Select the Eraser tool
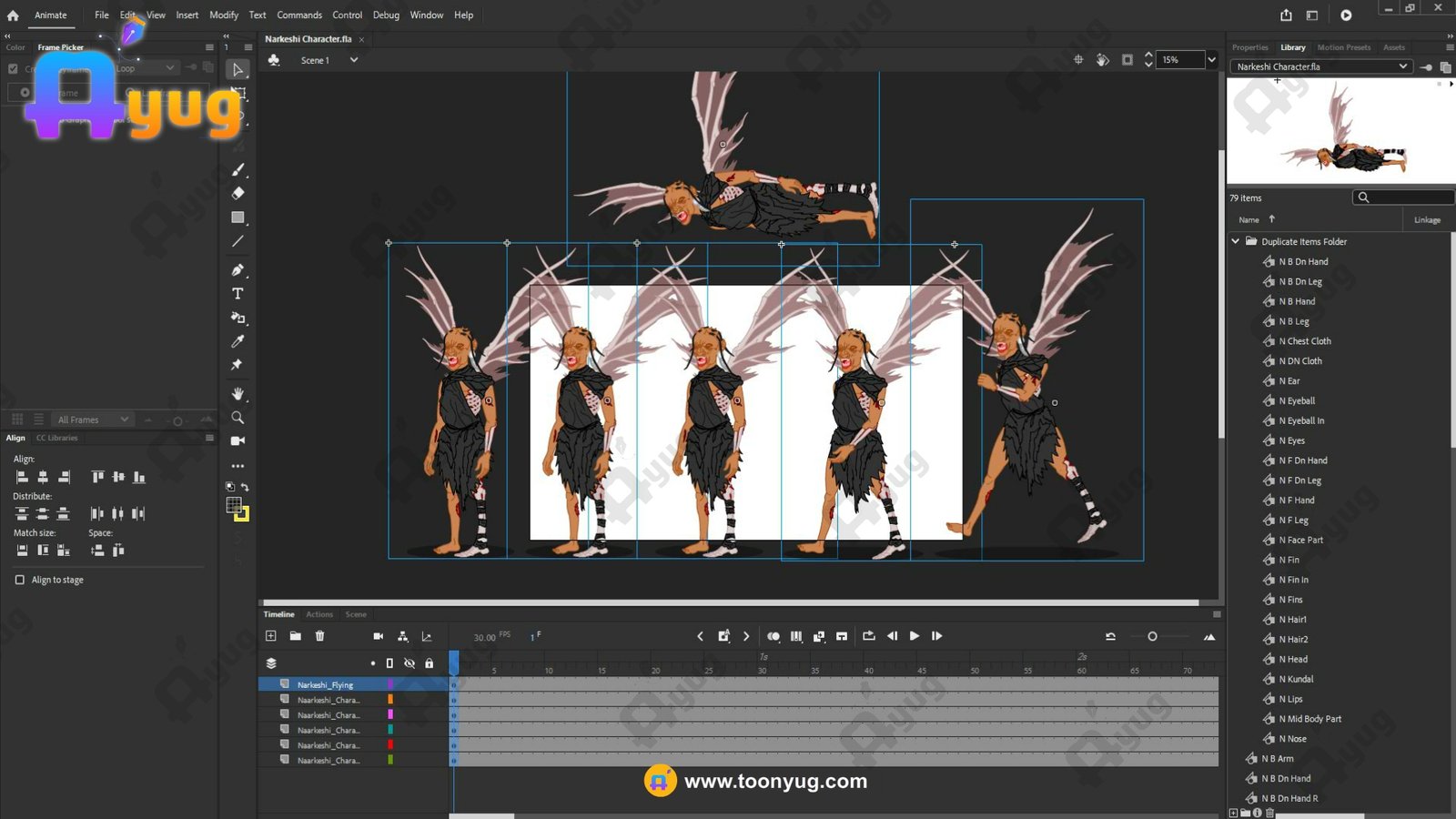Screen dimensions: 1456x819 238,193
